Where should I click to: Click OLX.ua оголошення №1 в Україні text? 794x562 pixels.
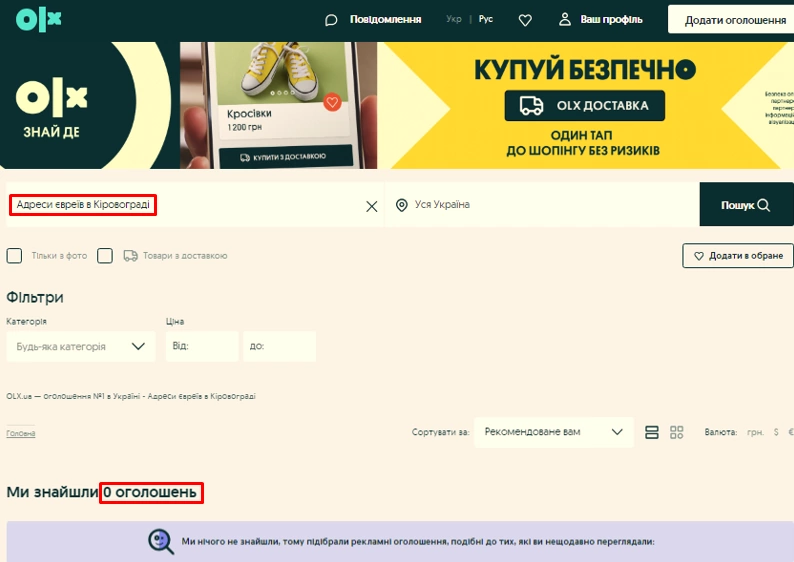click(x=131, y=396)
